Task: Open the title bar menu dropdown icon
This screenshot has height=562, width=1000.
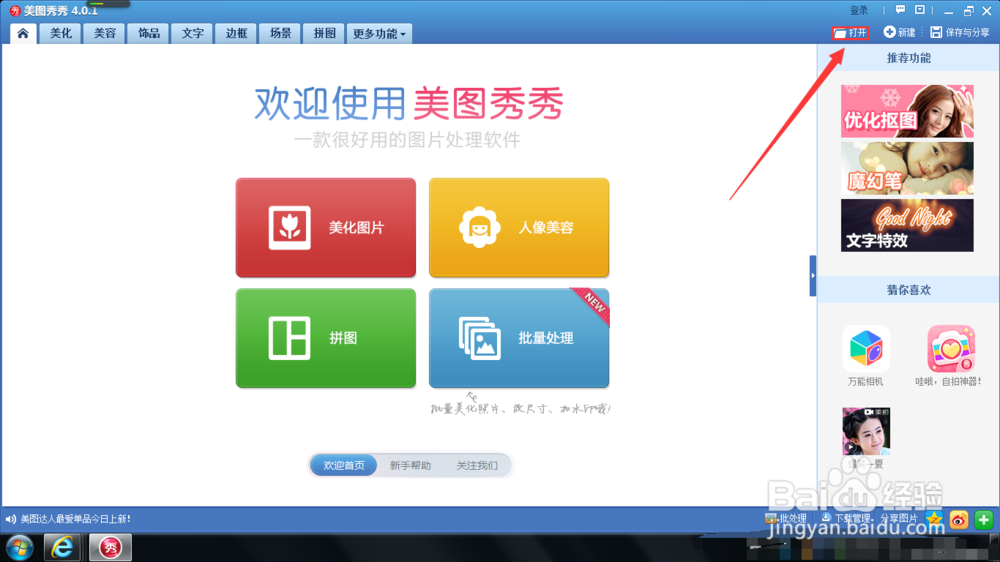Action: point(920,10)
